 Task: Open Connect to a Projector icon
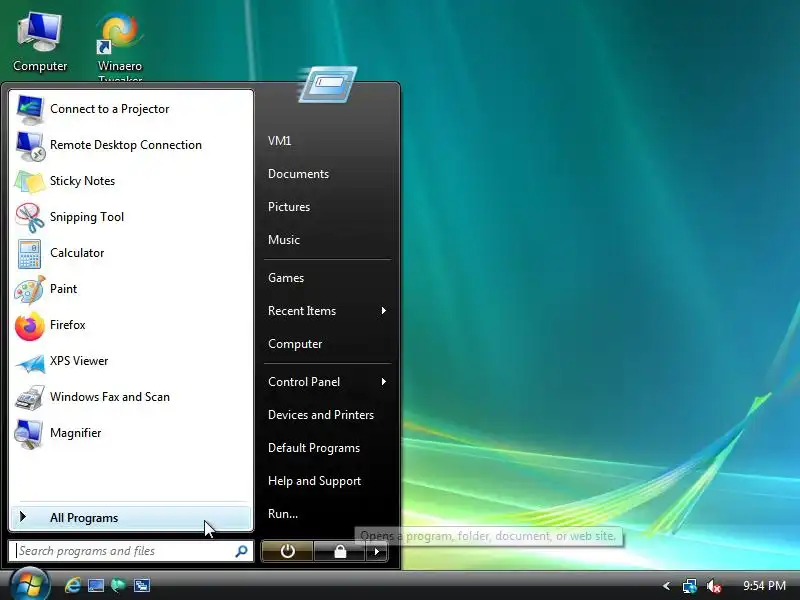(30, 109)
